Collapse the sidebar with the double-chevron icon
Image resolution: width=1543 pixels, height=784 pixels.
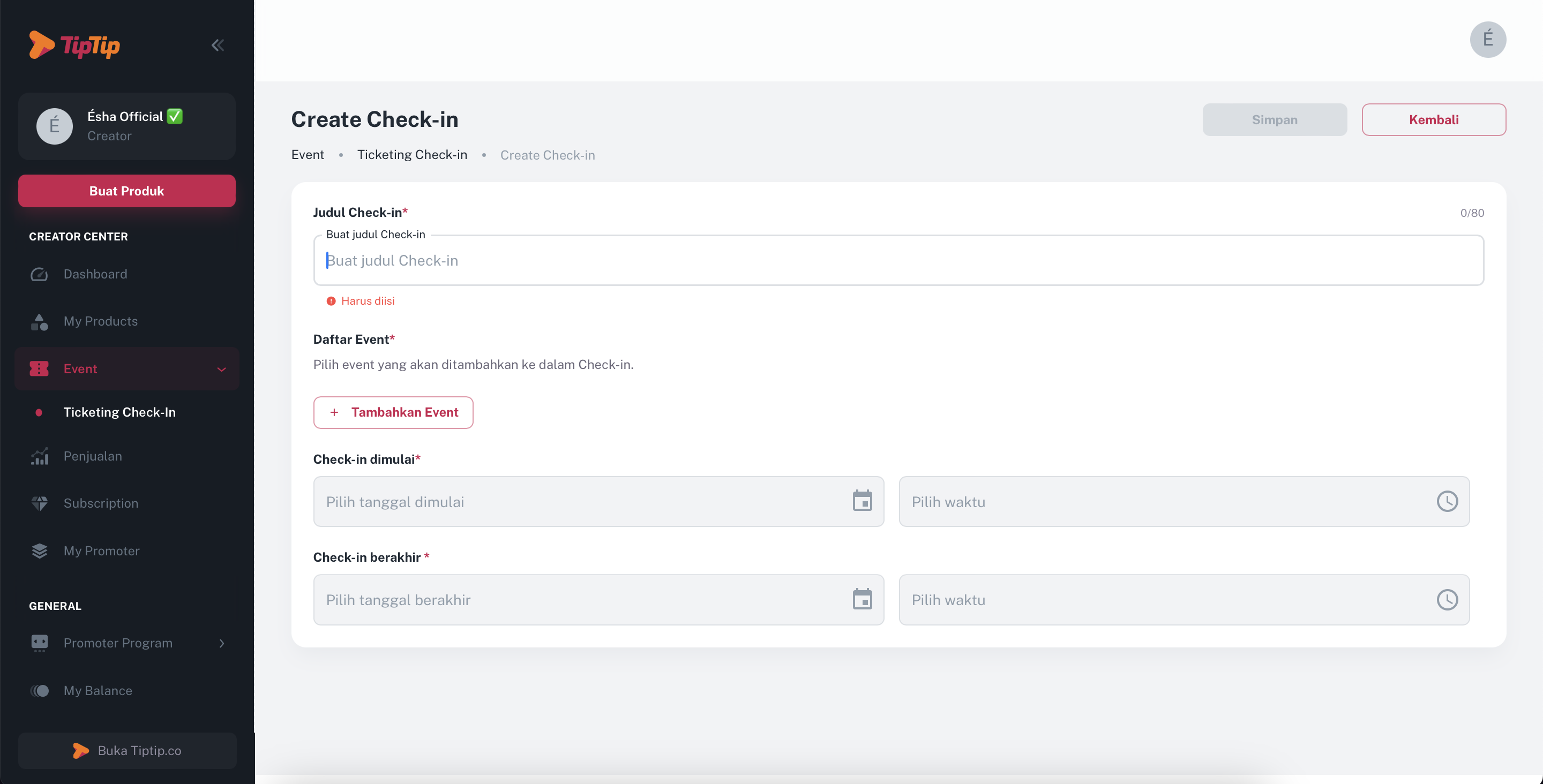[x=218, y=45]
